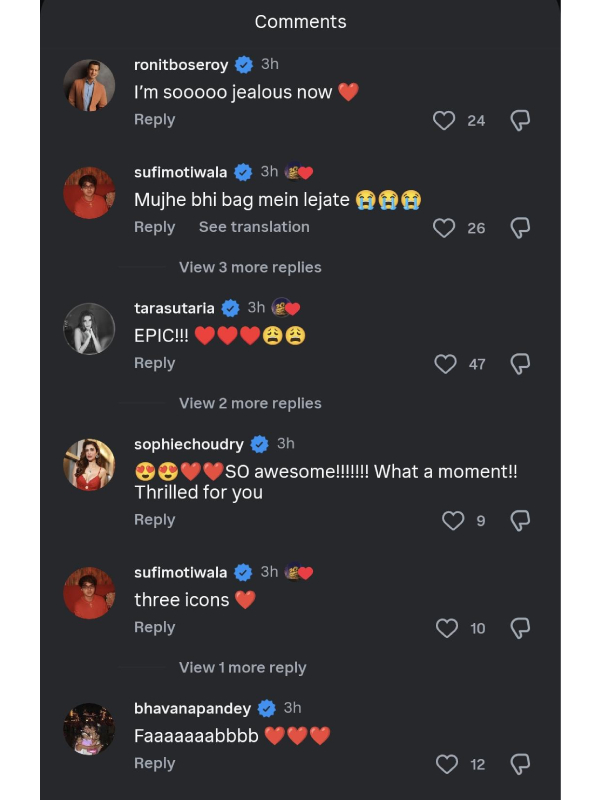The image size is (600, 800).
Task: Open tarasutaria's profile picture
Action: tap(89, 328)
